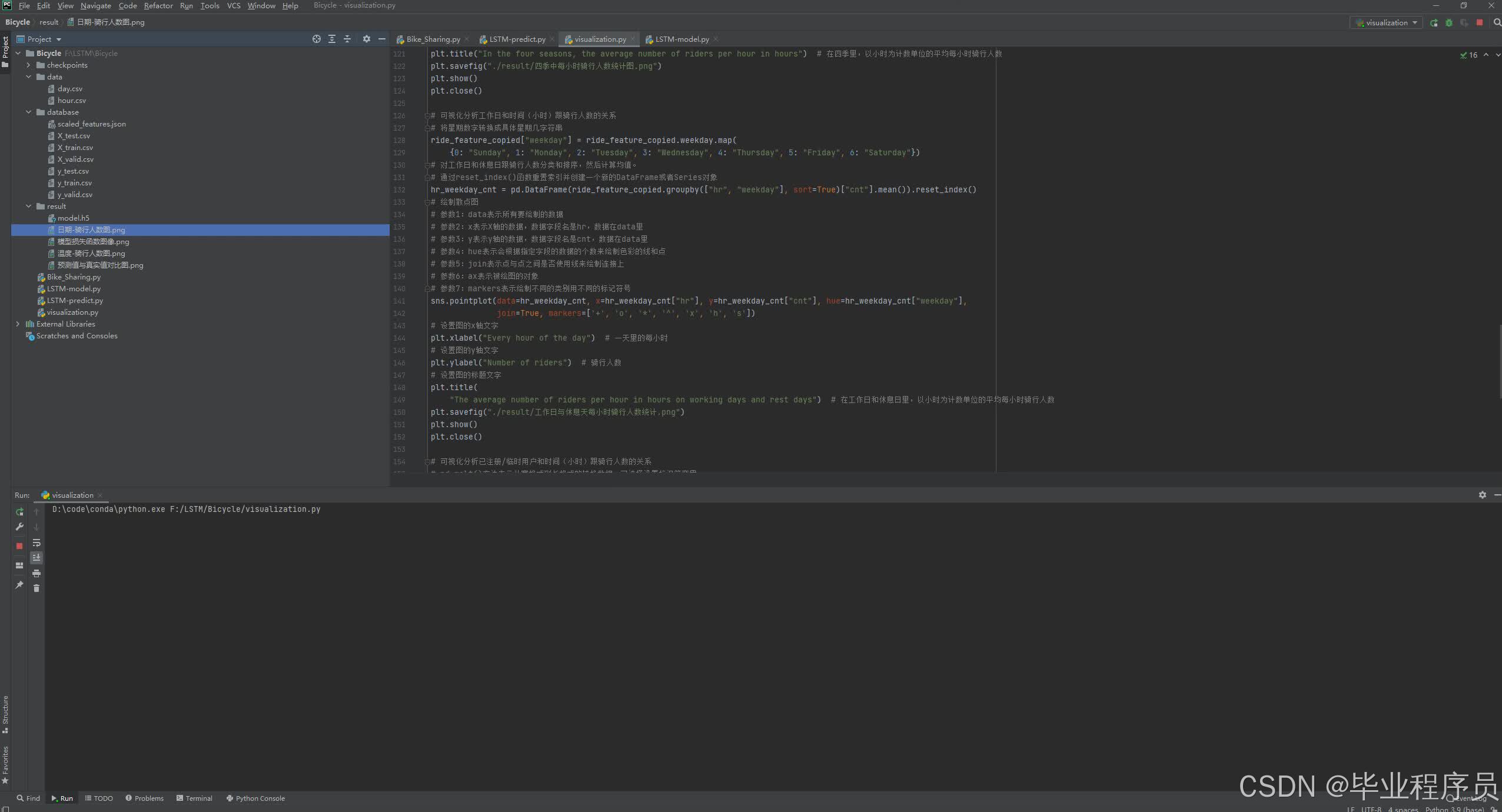Click collapse all icon in Project panel

tap(347, 39)
